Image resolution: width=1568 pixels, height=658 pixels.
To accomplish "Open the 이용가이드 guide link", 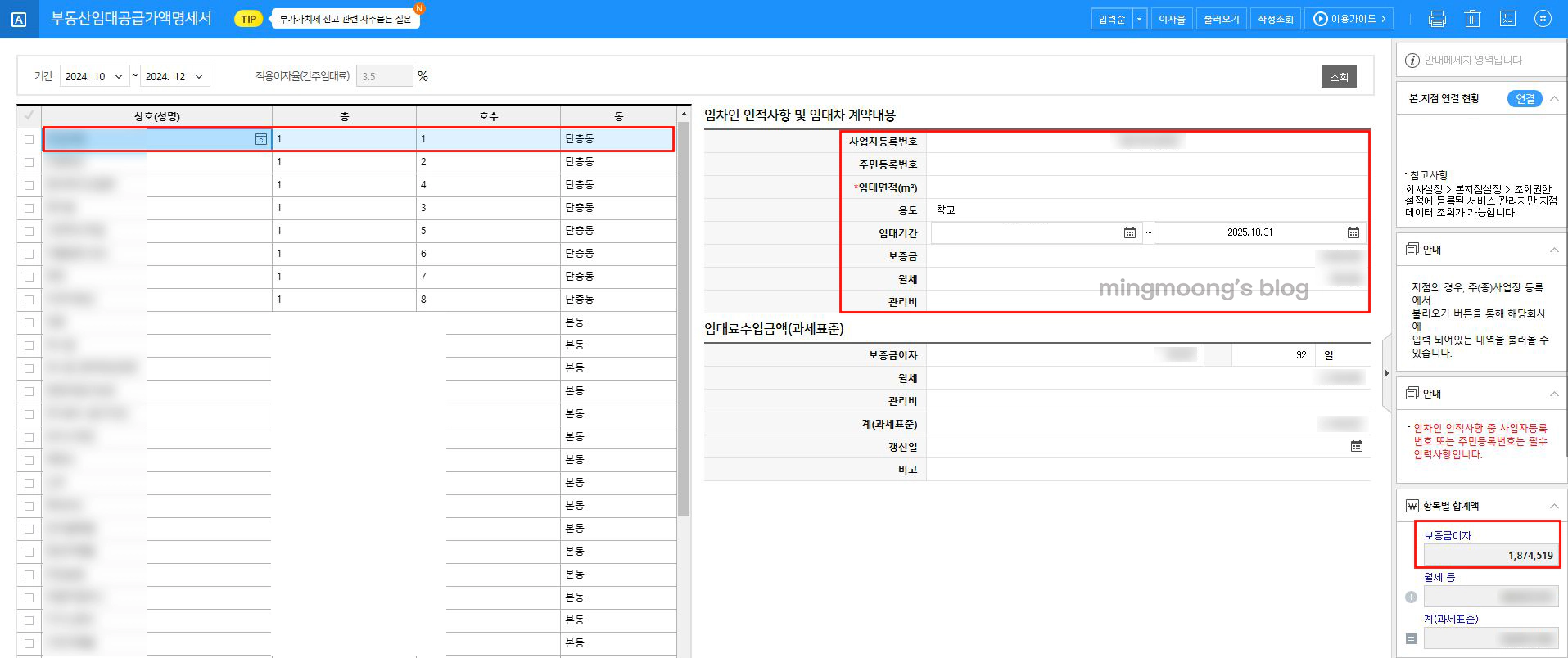I will pyautogui.click(x=1349, y=19).
